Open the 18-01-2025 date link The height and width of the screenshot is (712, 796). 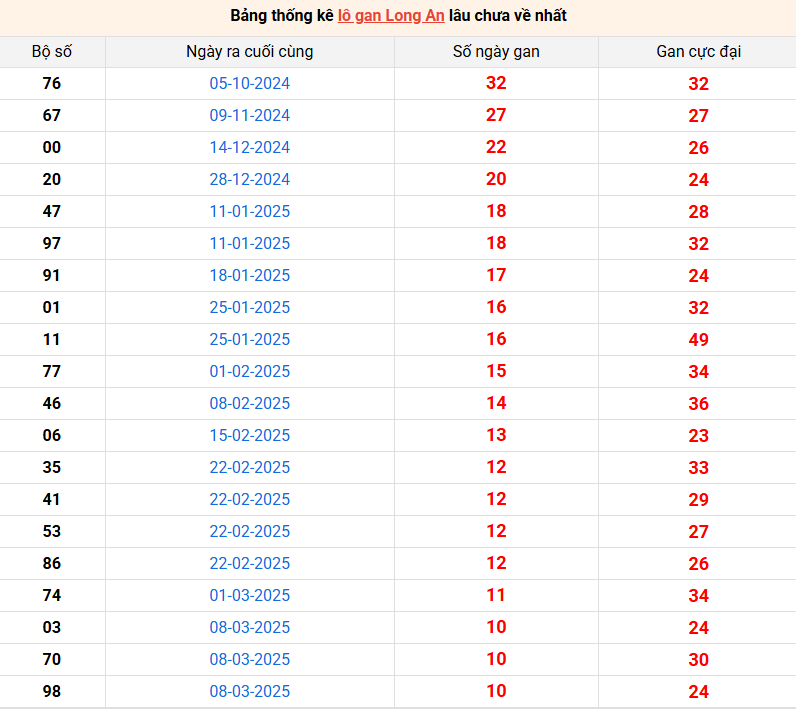tap(250, 275)
